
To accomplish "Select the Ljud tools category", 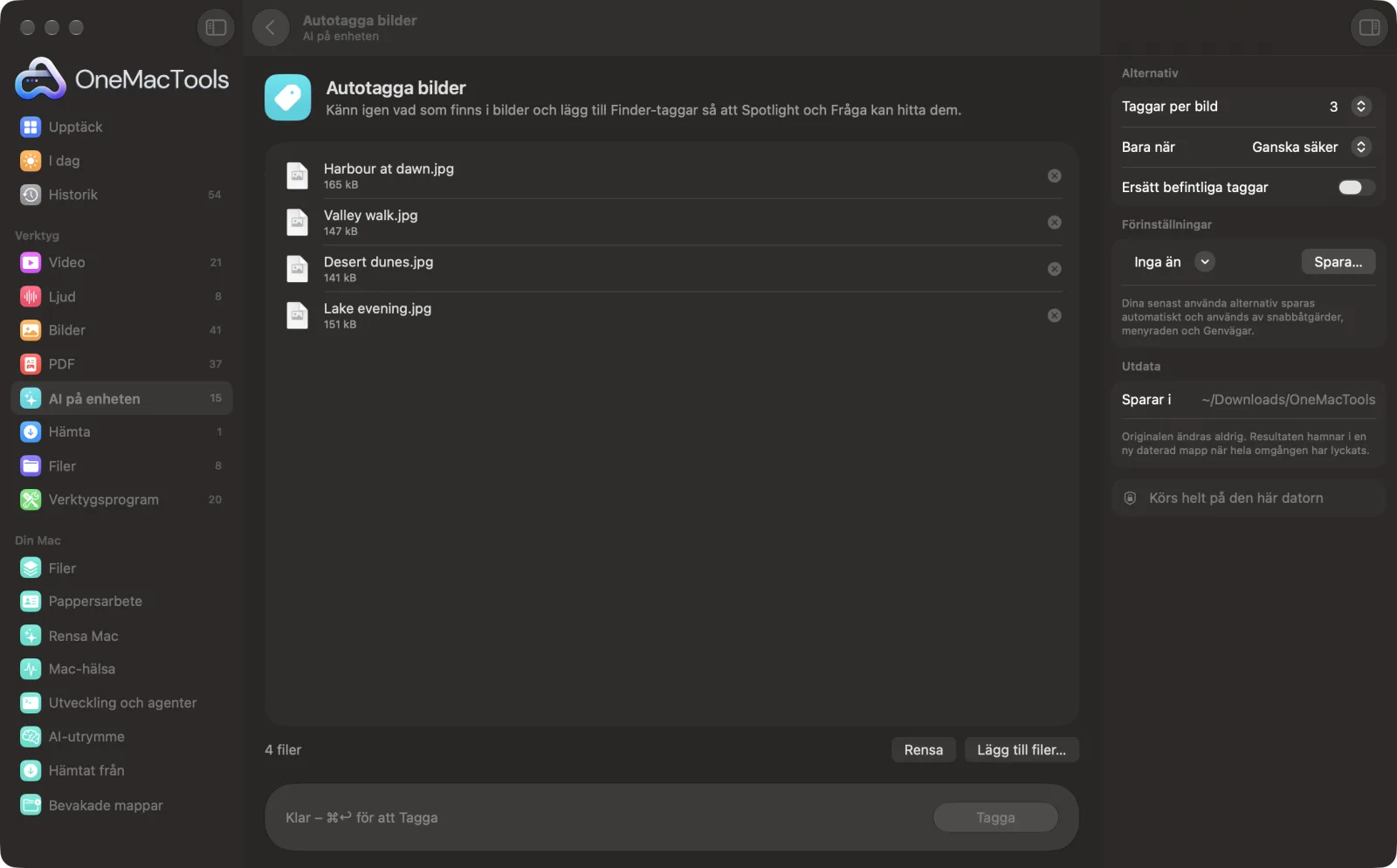I will [x=121, y=296].
